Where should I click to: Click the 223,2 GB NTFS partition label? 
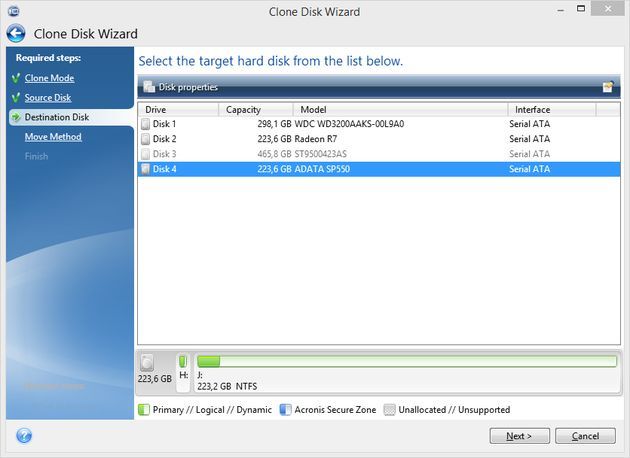227,386
